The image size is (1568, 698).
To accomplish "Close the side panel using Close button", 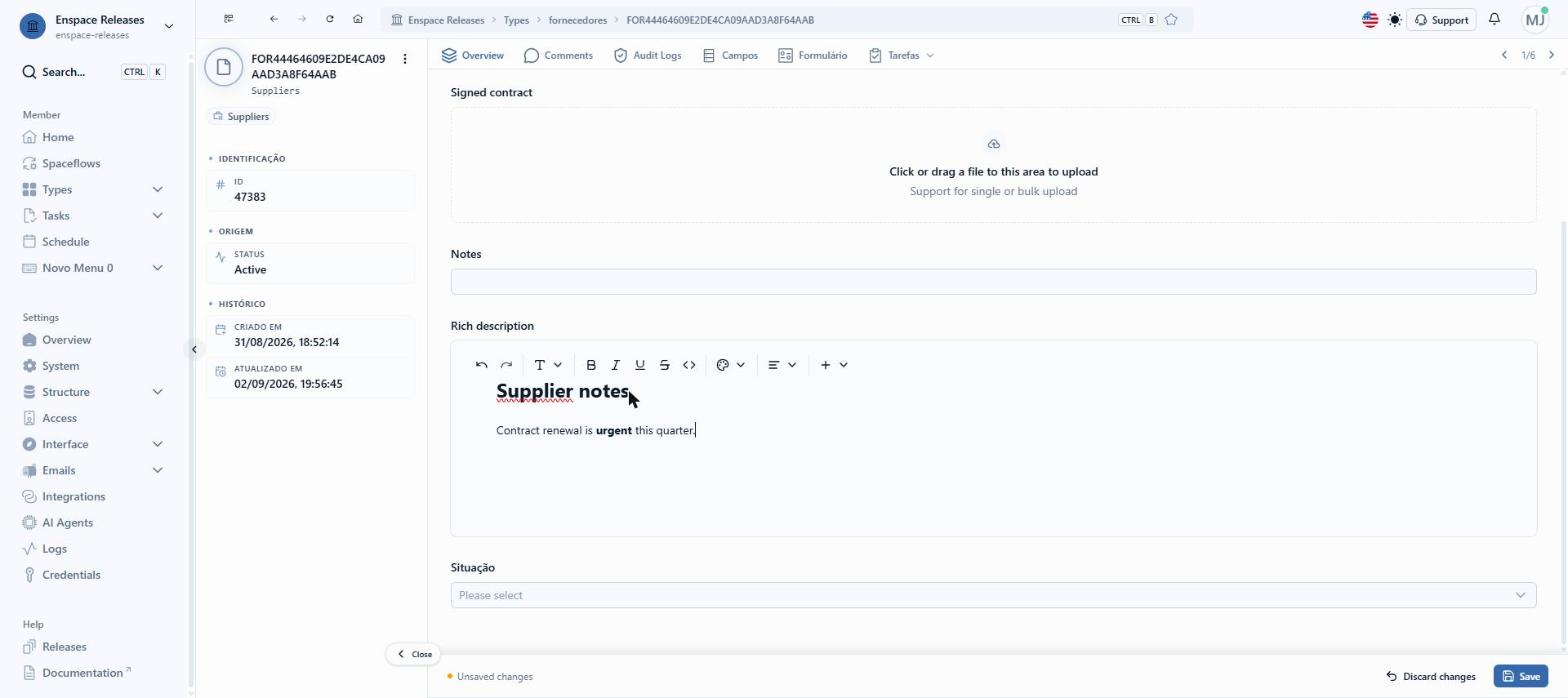I will [414, 654].
